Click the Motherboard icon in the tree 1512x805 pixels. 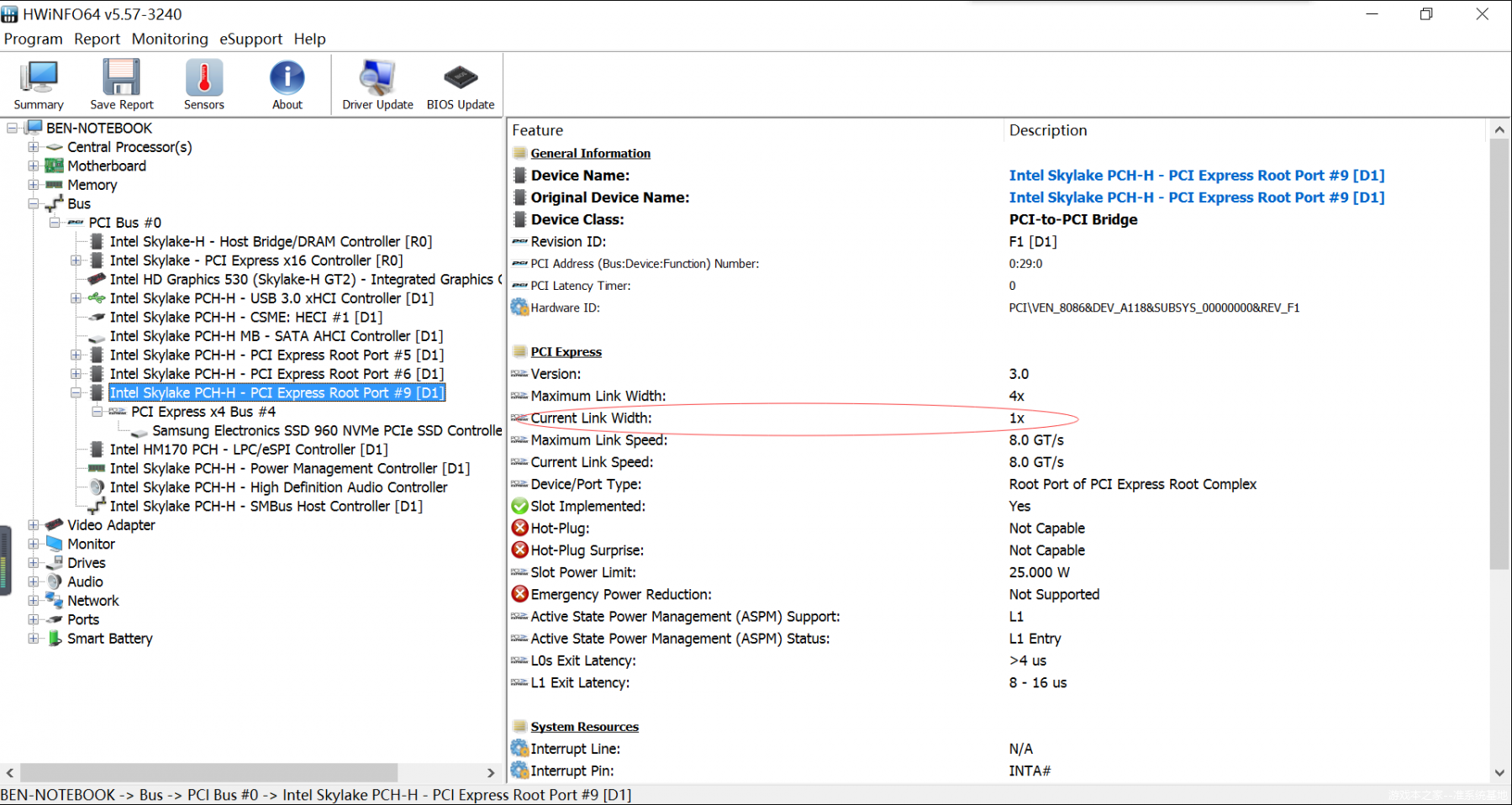pos(55,166)
